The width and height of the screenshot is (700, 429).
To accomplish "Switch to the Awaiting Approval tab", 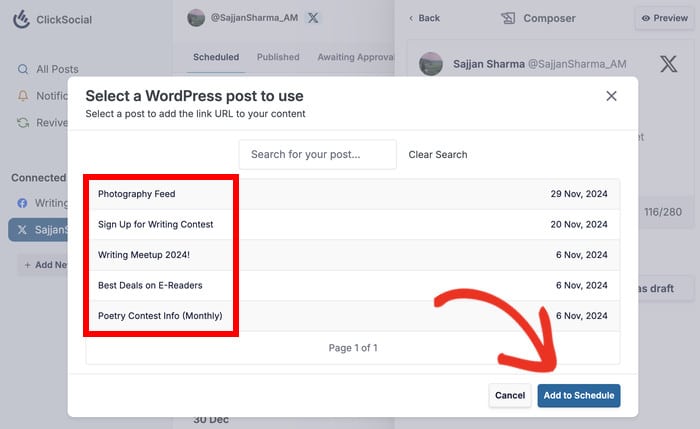I will pyautogui.click(x=356, y=57).
